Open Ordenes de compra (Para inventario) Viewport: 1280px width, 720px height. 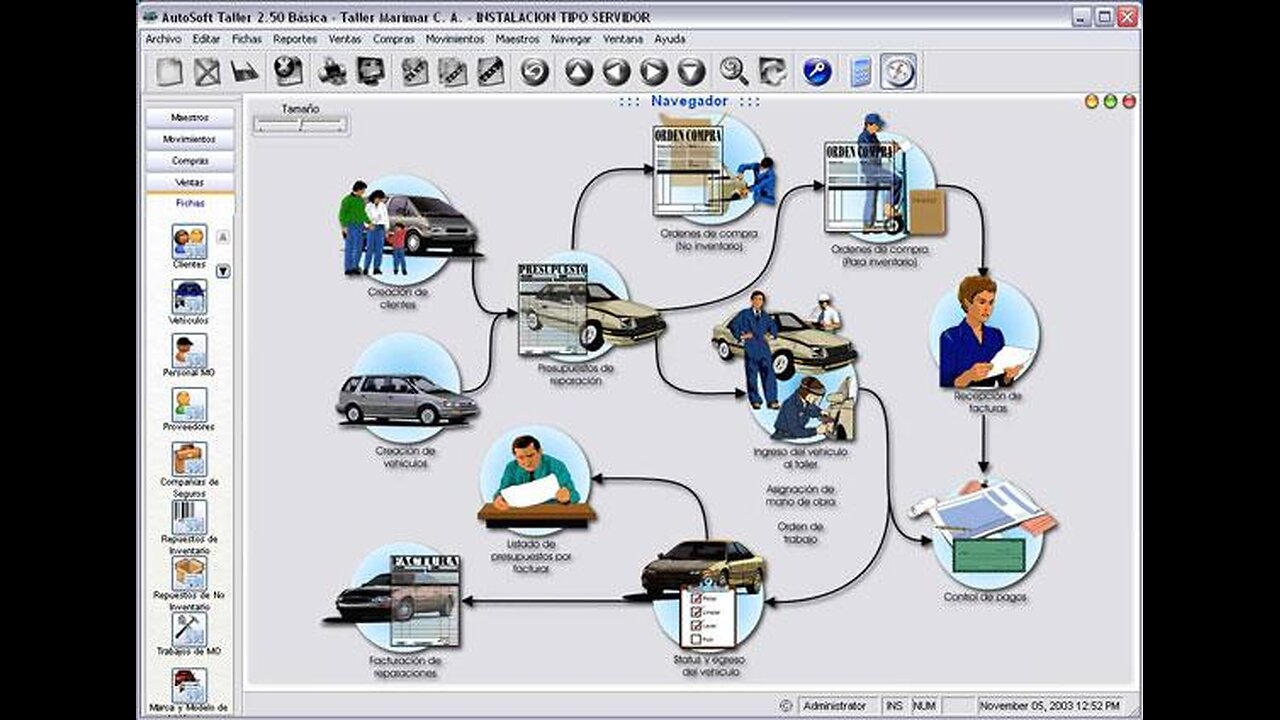tap(883, 176)
